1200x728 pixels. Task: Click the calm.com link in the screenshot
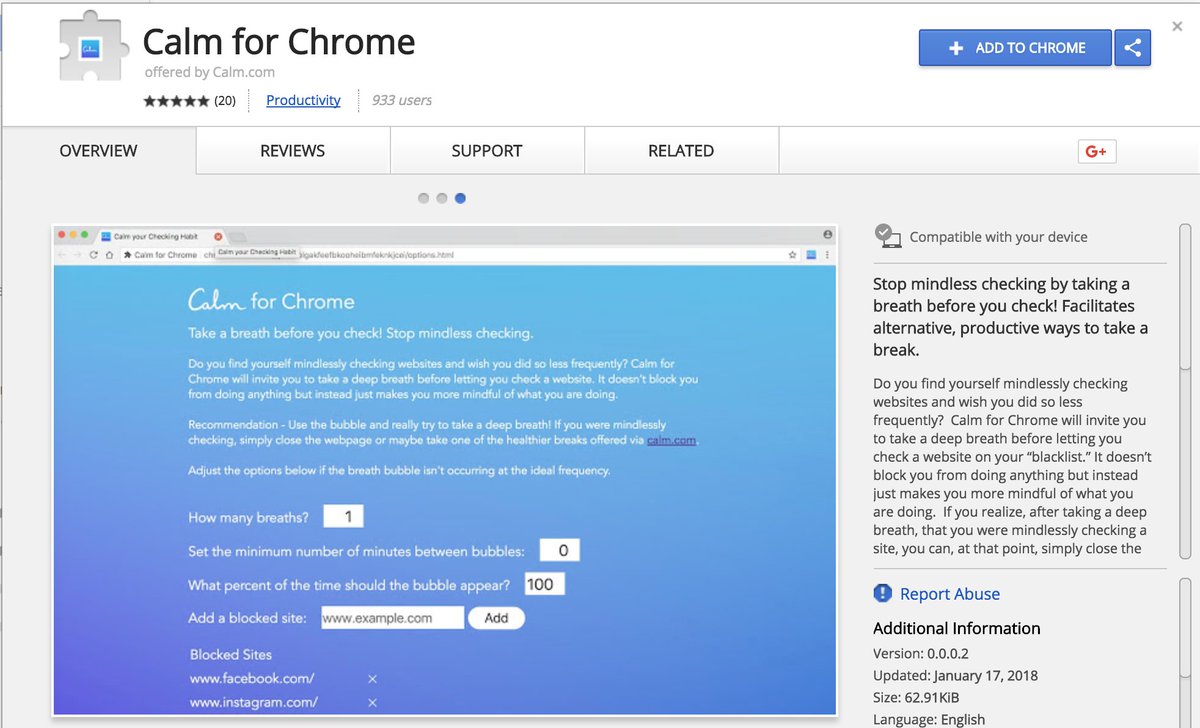point(671,440)
